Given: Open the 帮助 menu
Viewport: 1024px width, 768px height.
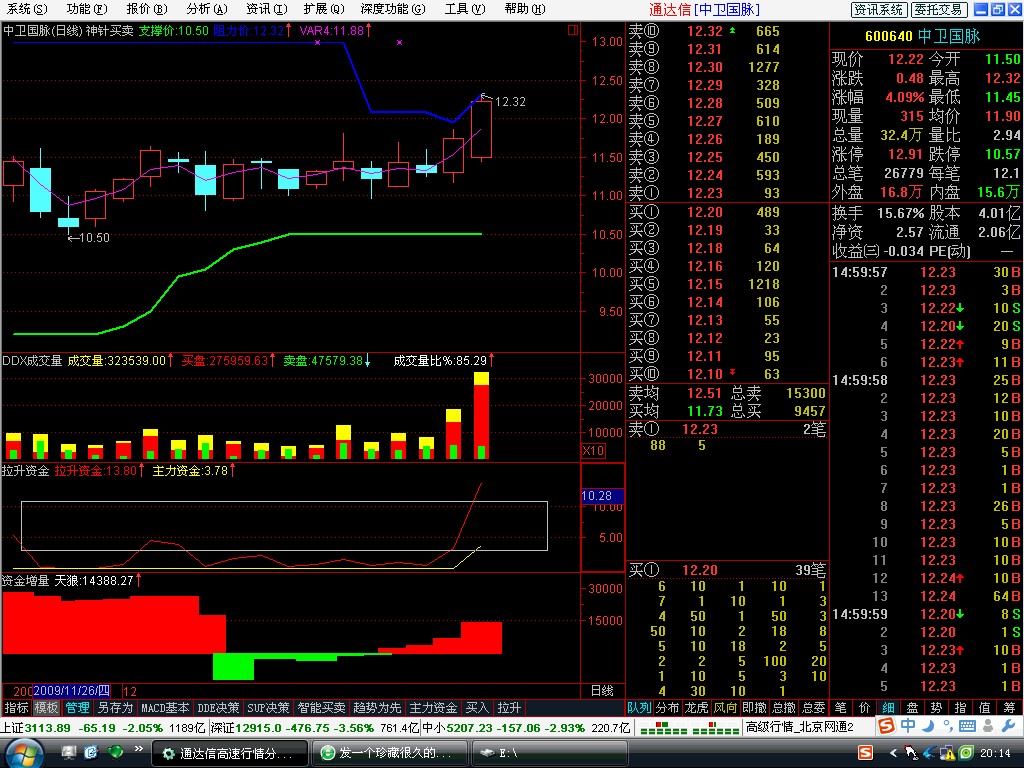Looking at the screenshot, I should point(525,9).
